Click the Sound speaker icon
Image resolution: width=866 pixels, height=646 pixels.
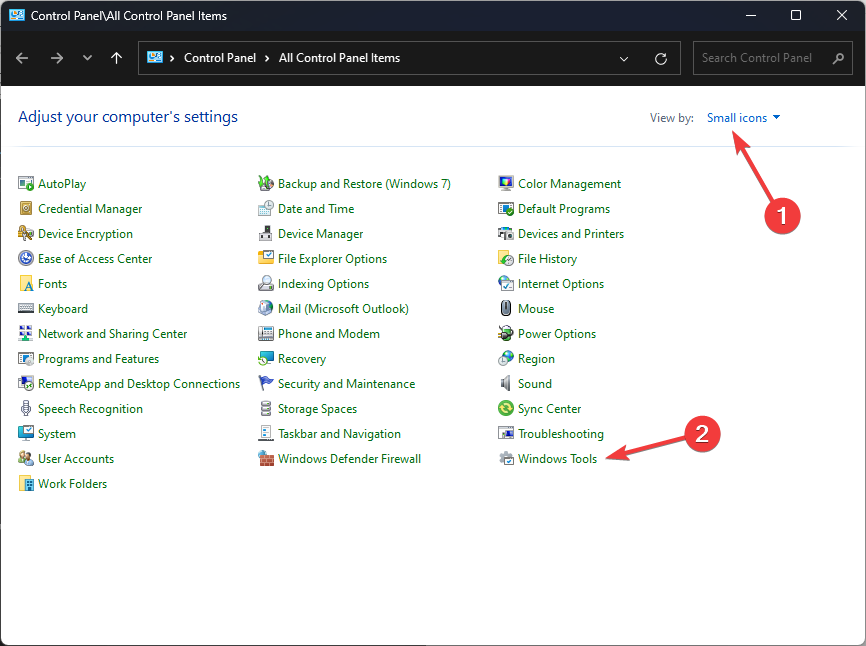[x=506, y=384]
